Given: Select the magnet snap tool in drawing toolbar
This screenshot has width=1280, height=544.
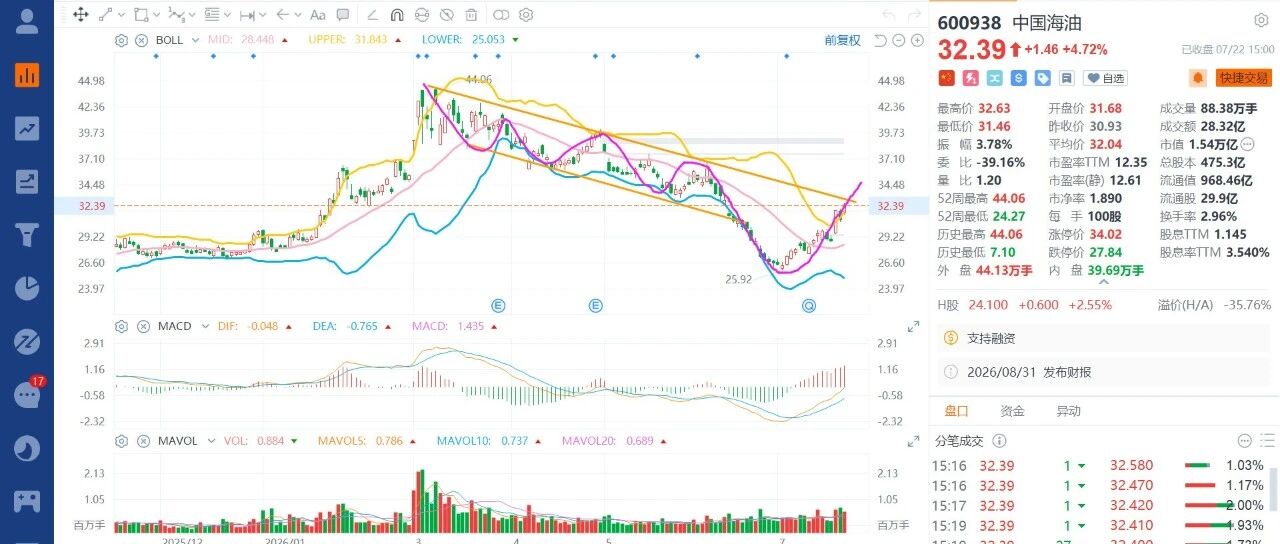Looking at the screenshot, I should coord(396,15).
